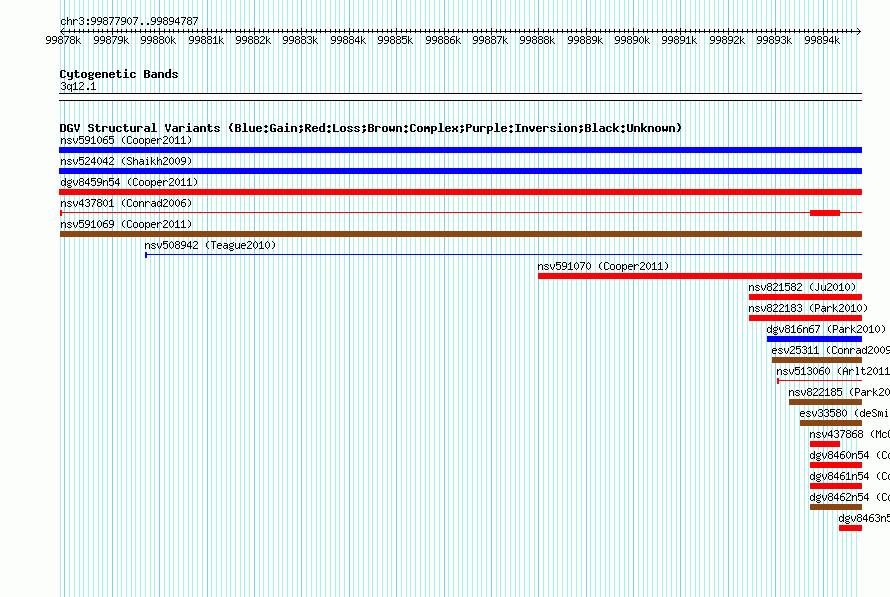Open the nsv822185 variant label
This screenshot has width=890, height=597.
[839, 392]
